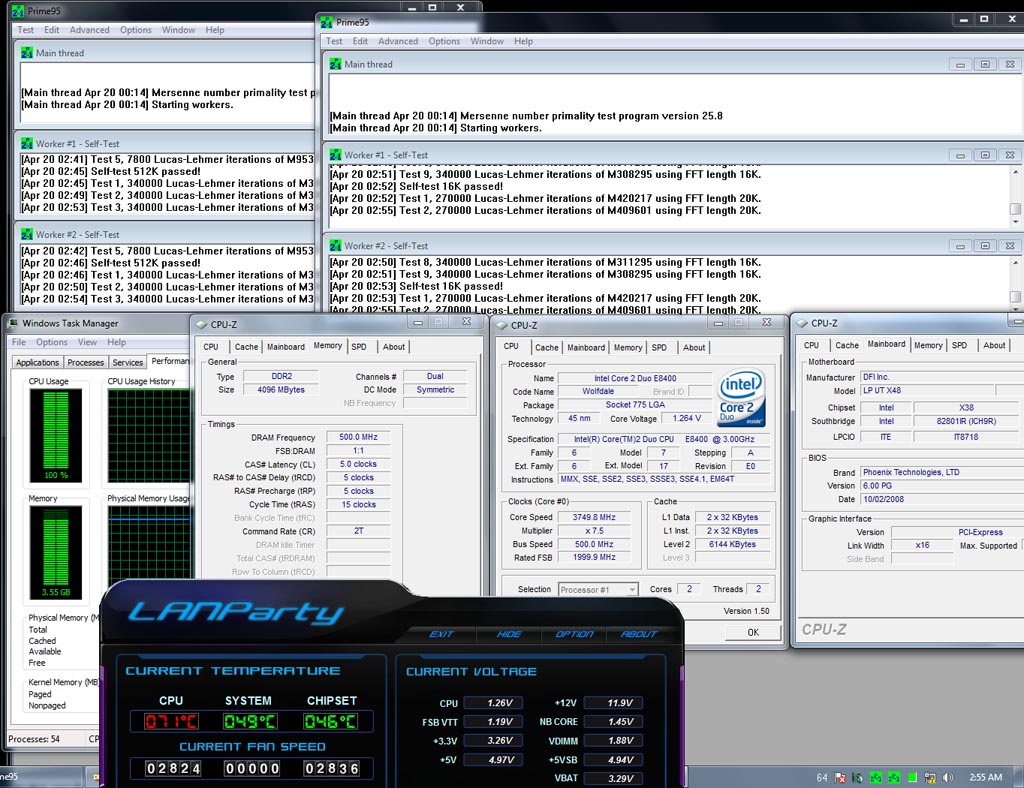The image size is (1024, 788).
Task: Click OK in the CPU-Z processor window
Action: pyautogui.click(x=753, y=632)
